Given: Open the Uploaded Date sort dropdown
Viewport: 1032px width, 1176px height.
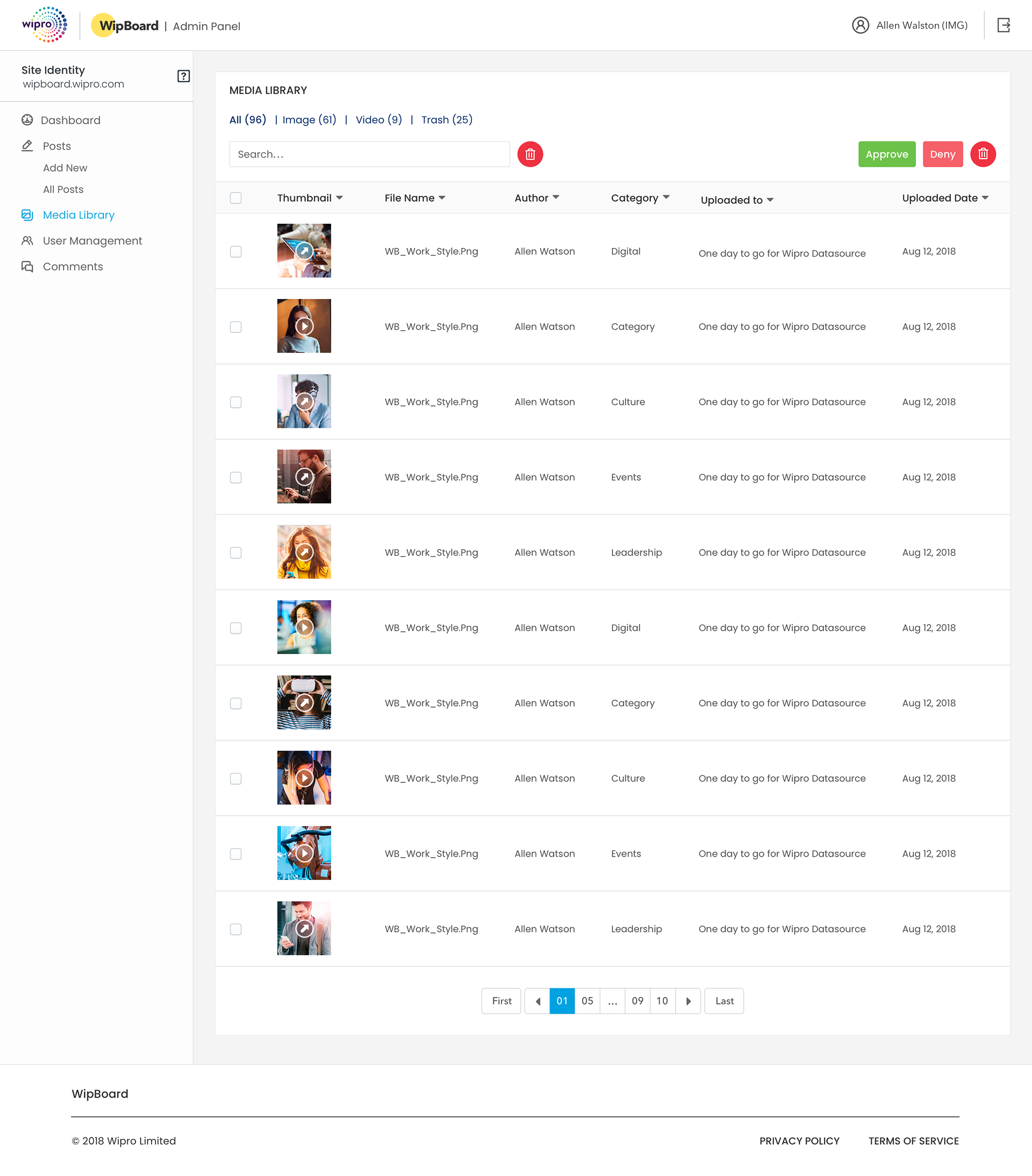Looking at the screenshot, I should click(x=985, y=198).
